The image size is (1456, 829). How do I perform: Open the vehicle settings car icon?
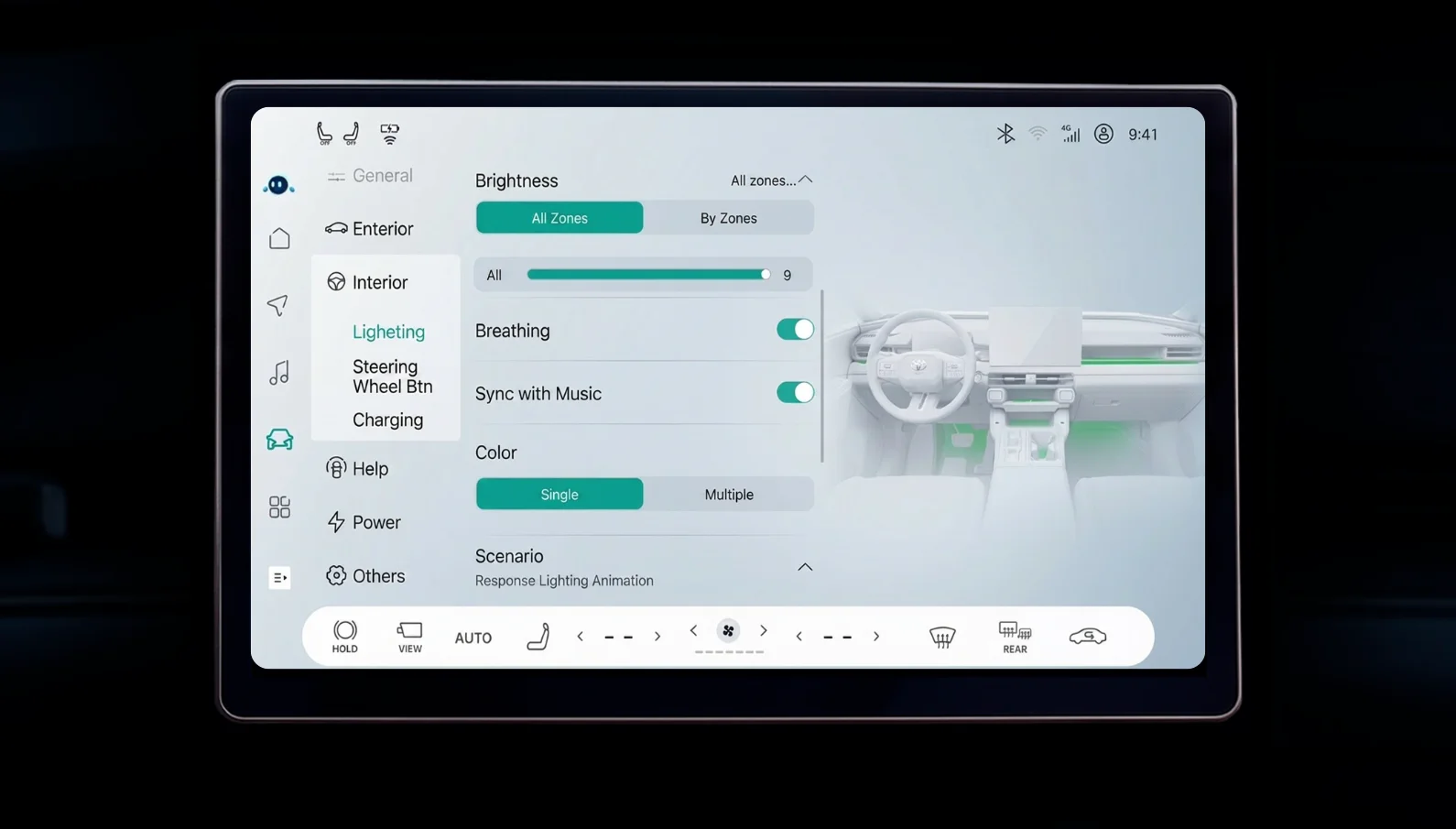[x=279, y=440]
